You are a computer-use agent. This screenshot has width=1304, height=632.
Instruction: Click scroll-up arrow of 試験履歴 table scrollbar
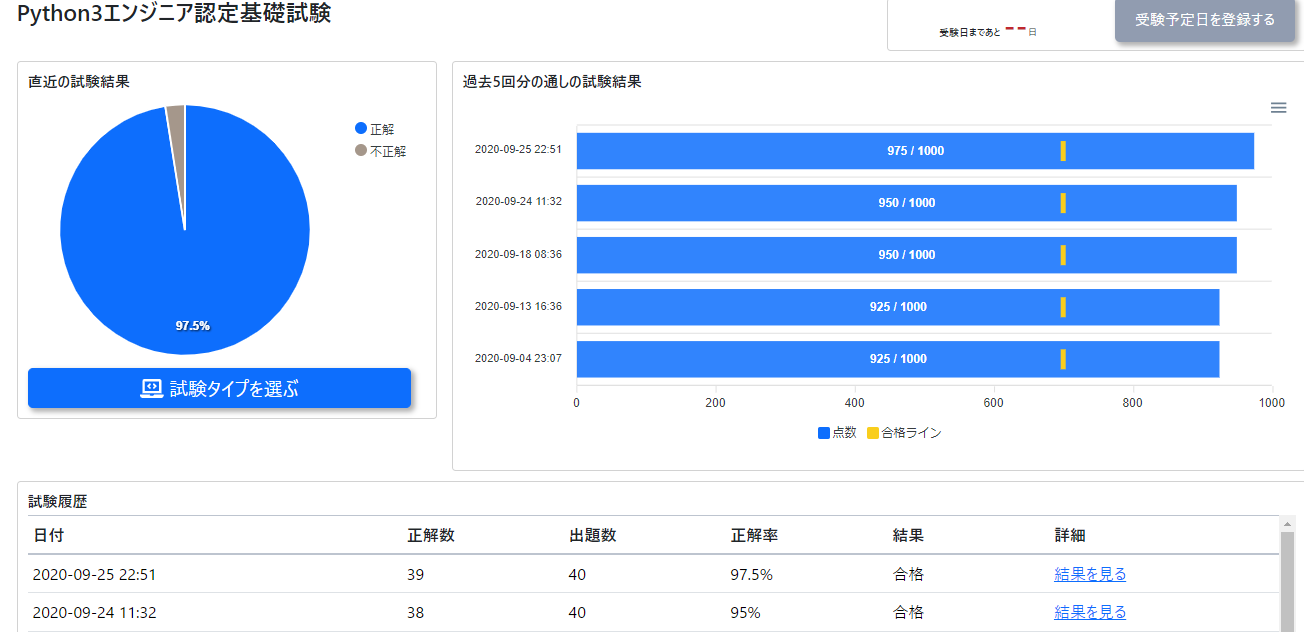pyautogui.click(x=1286, y=522)
